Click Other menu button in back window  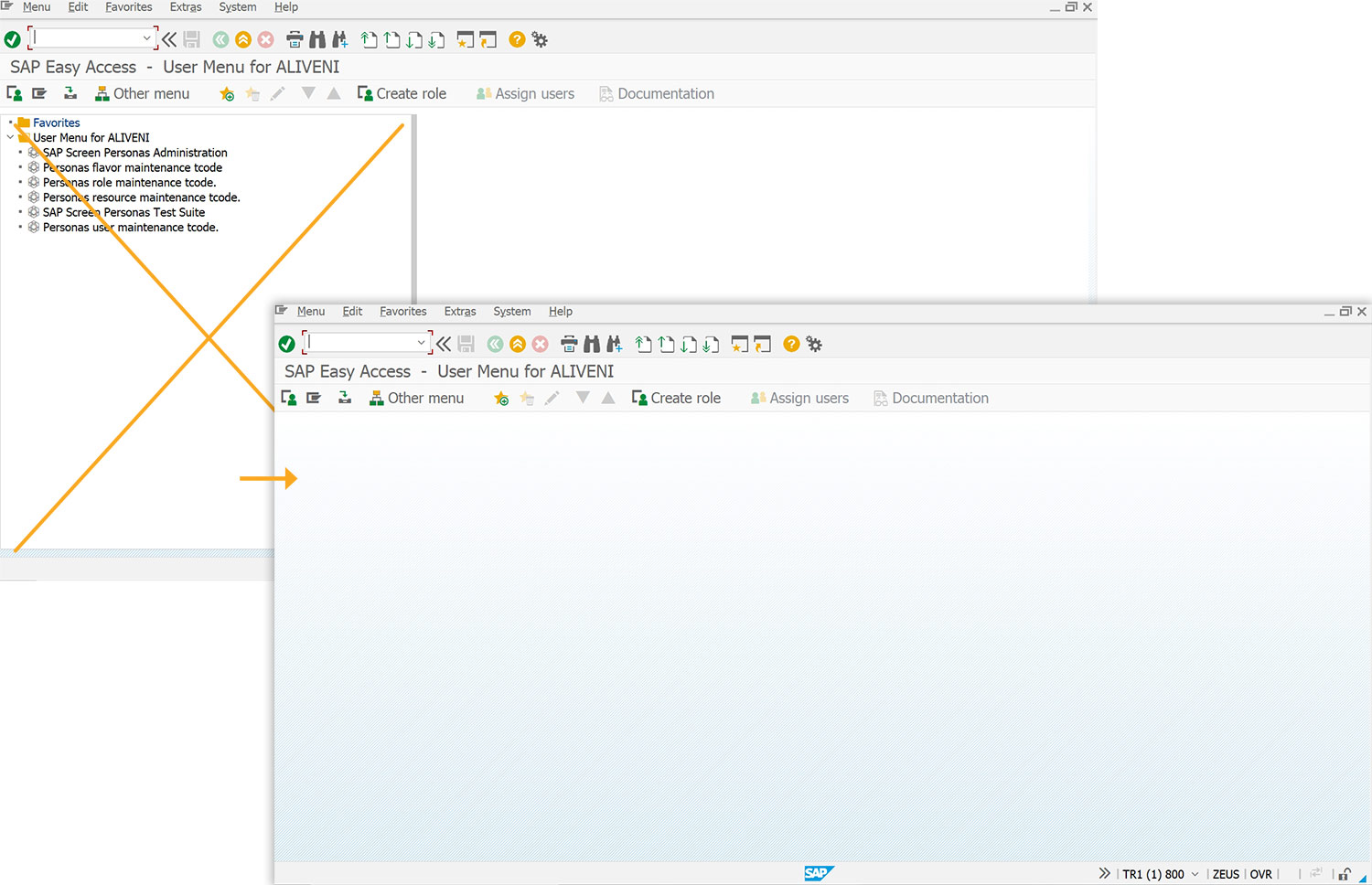coord(142,93)
